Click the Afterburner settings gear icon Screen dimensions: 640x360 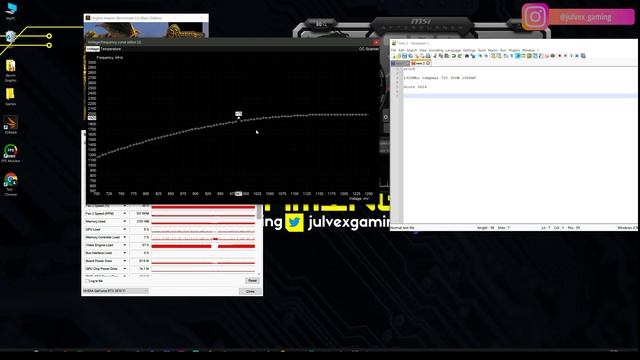(x=386, y=117)
